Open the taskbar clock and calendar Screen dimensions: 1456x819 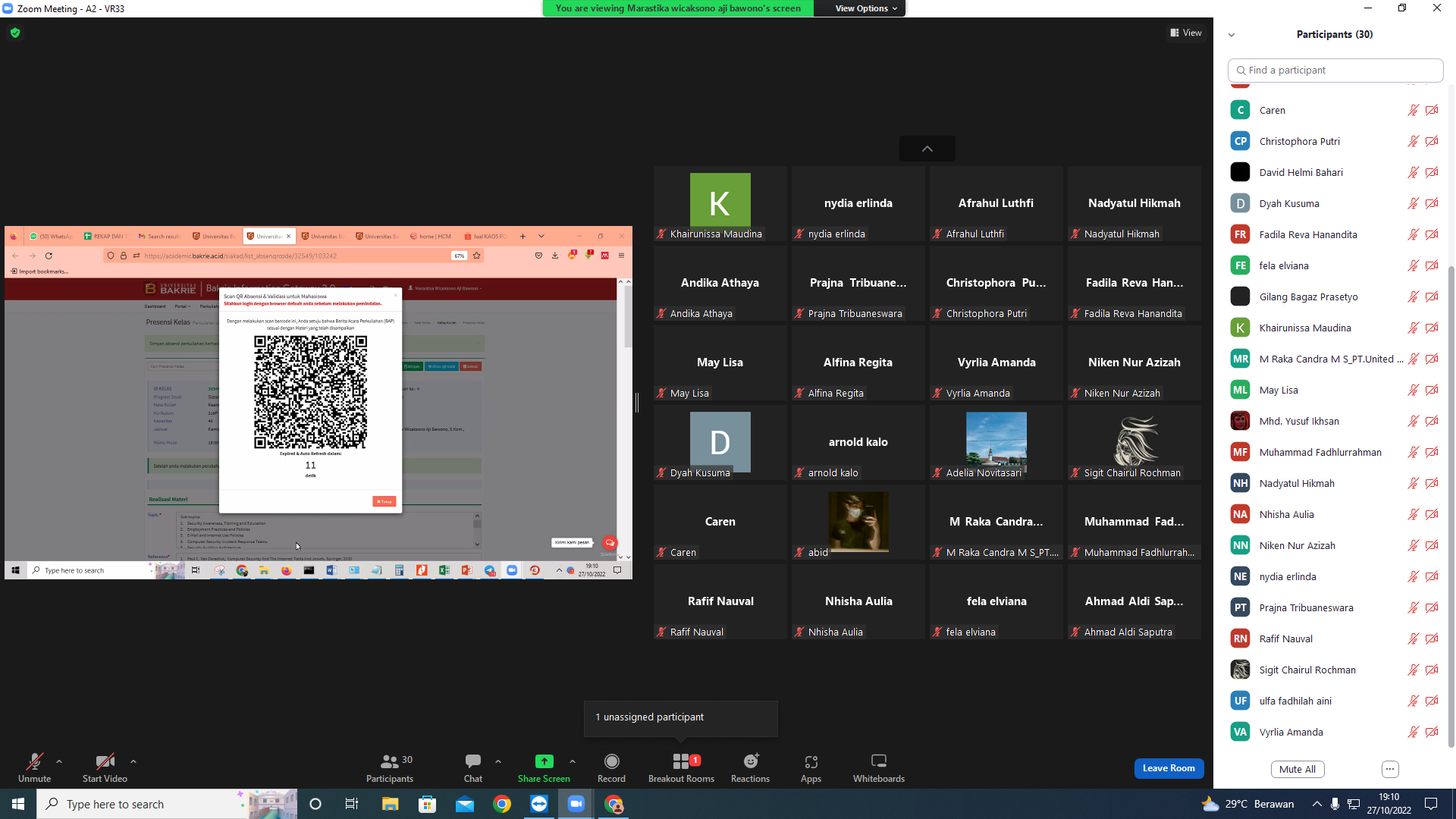pyautogui.click(x=1389, y=804)
